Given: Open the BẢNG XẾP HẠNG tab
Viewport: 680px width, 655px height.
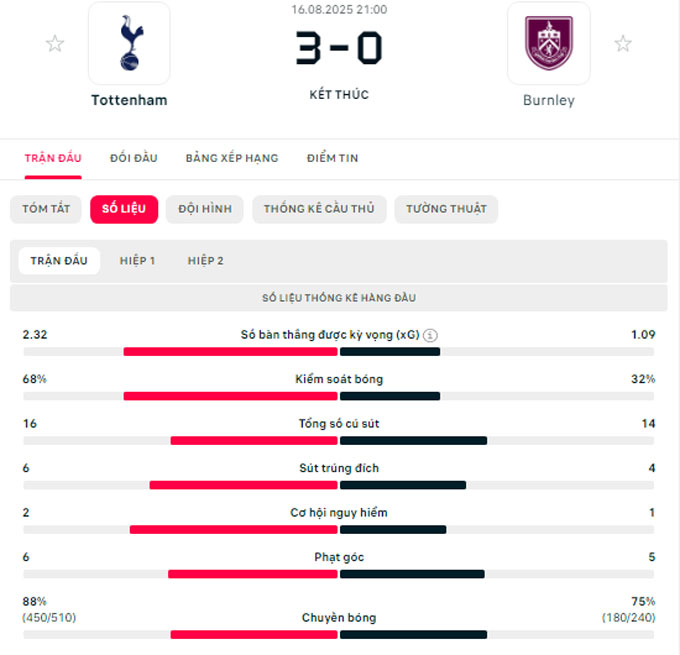Looking at the screenshot, I should [x=232, y=158].
